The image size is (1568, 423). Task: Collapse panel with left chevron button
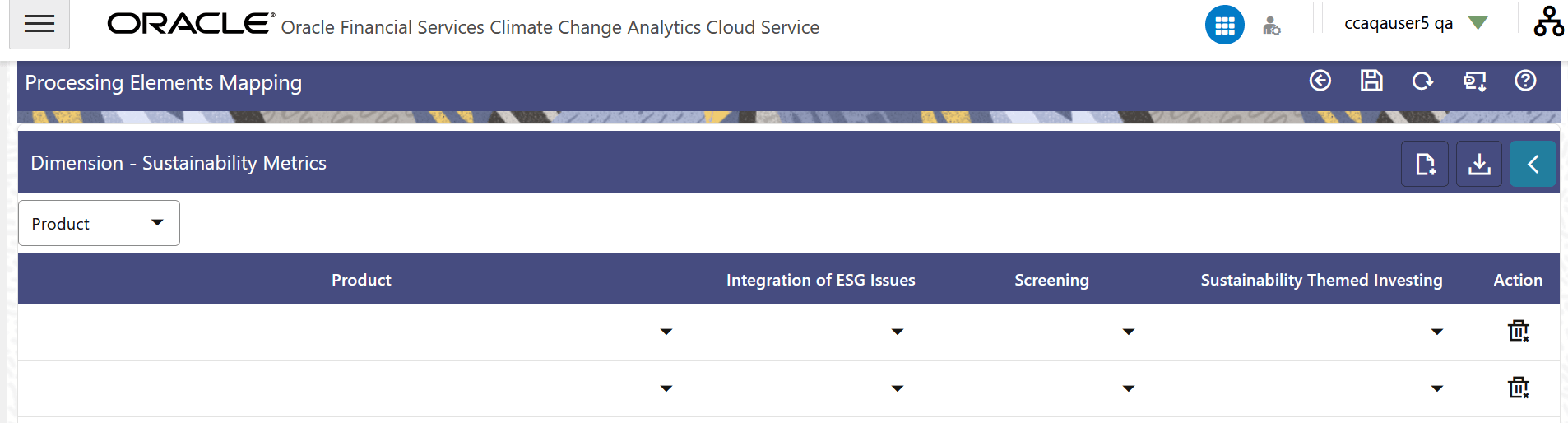point(1532,164)
